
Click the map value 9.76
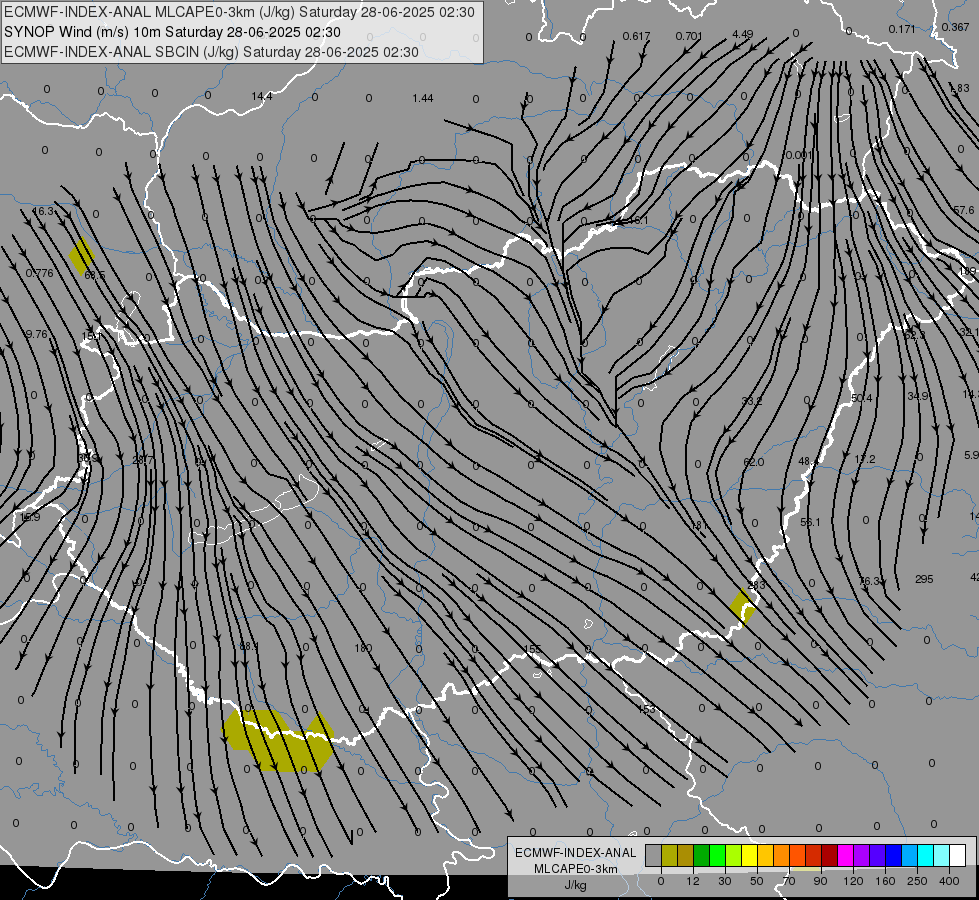coord(36,334)
